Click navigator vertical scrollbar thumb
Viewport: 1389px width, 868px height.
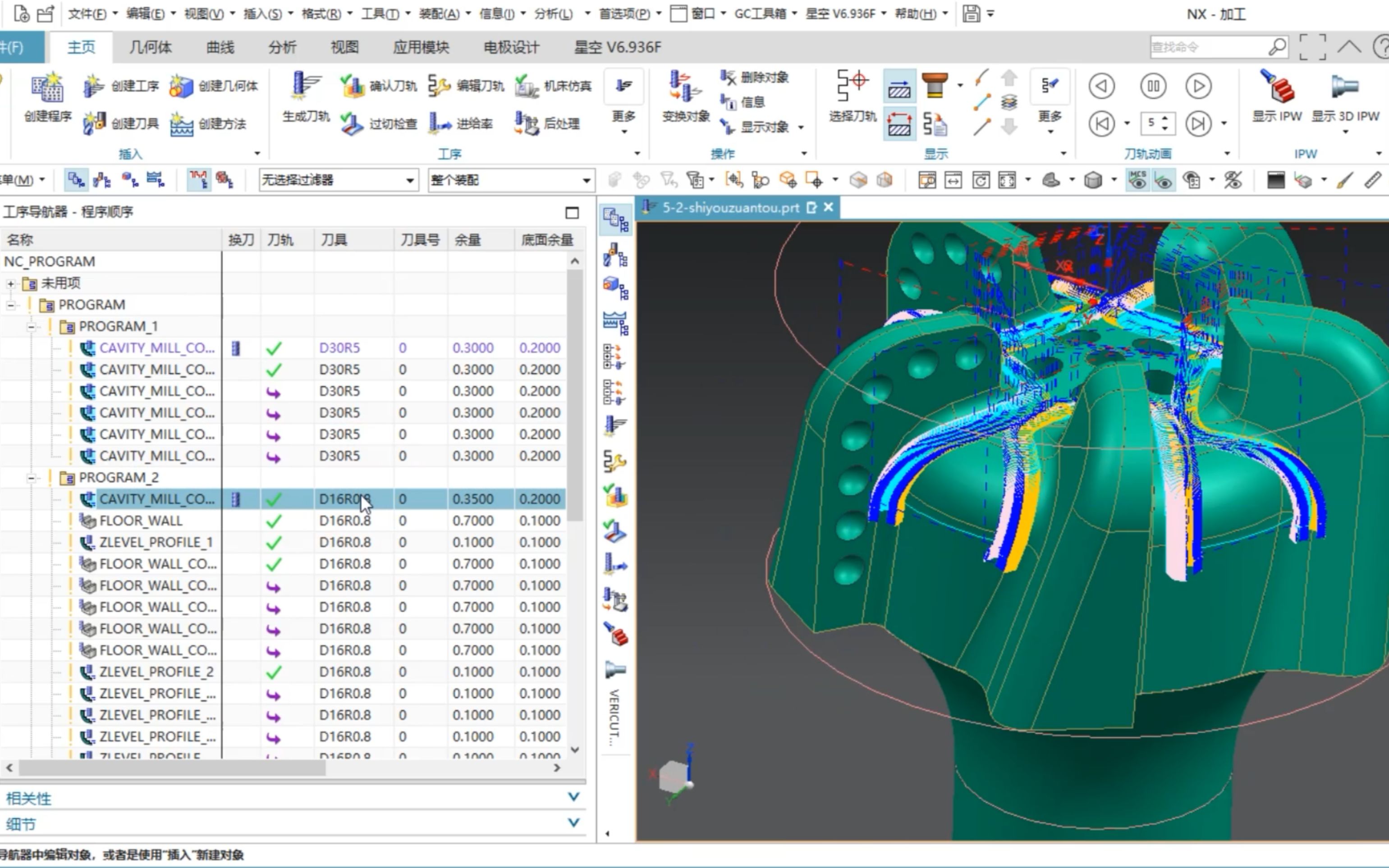(x=575, y=395)
